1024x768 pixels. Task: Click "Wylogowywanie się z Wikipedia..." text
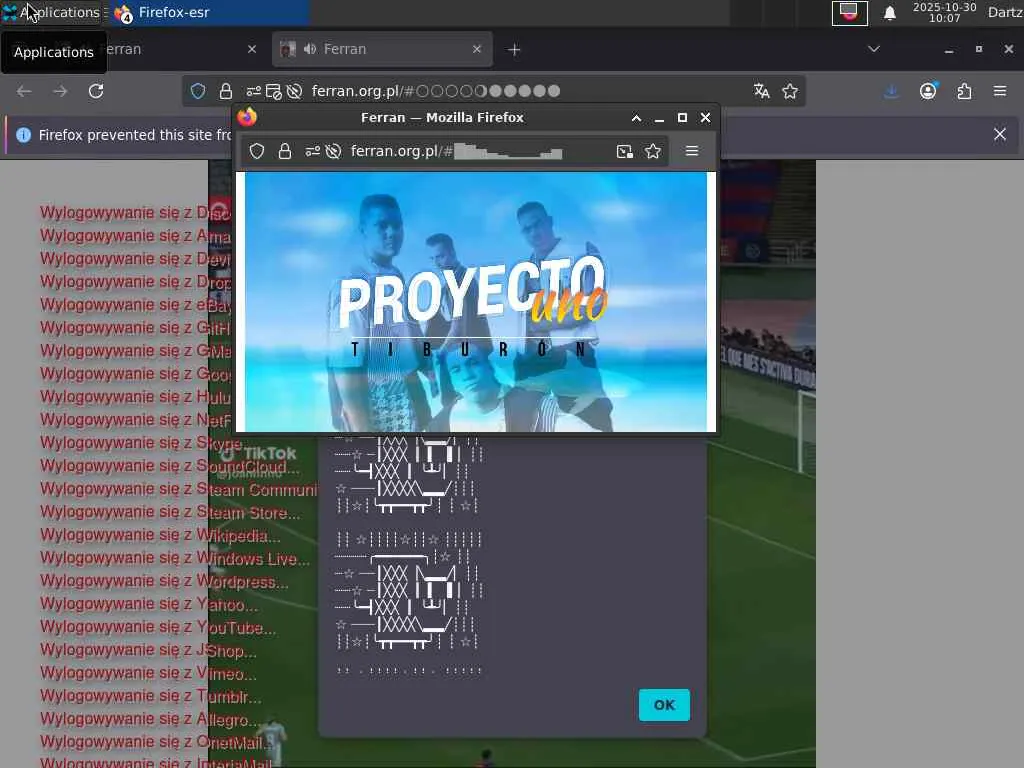[160, 535]
